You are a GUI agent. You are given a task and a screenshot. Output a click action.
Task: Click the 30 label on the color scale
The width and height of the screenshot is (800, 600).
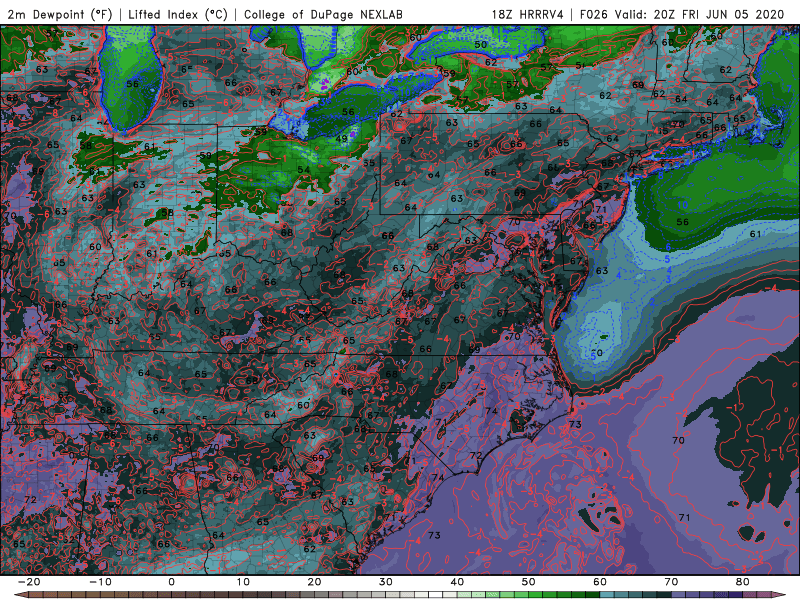tap(386, 582)
